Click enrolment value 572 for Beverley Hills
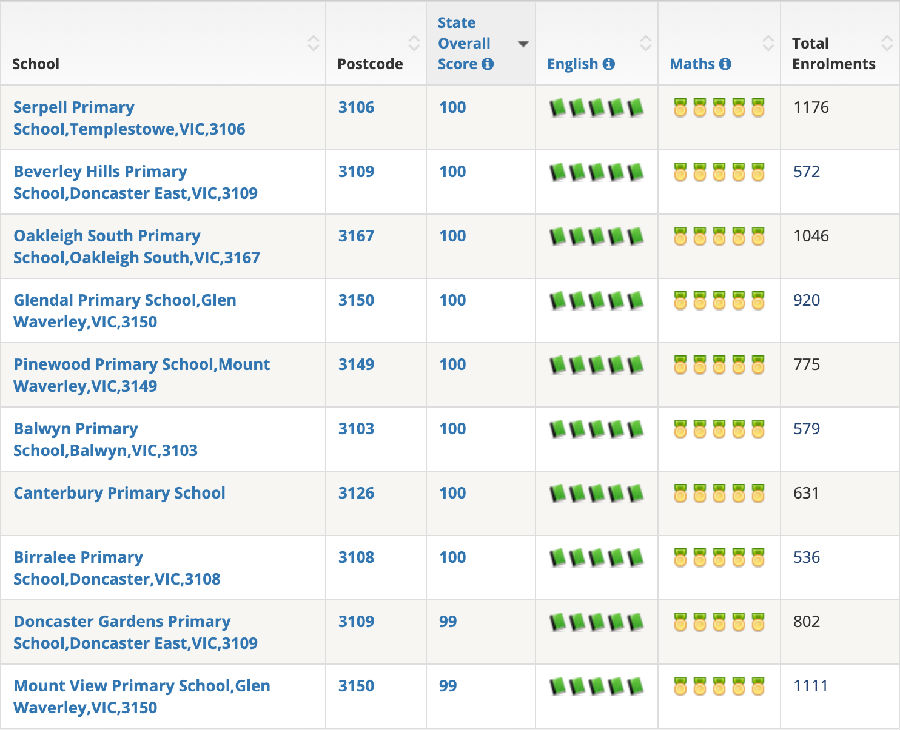The height and width of the screenshot is (730, 900). point(806,172)
